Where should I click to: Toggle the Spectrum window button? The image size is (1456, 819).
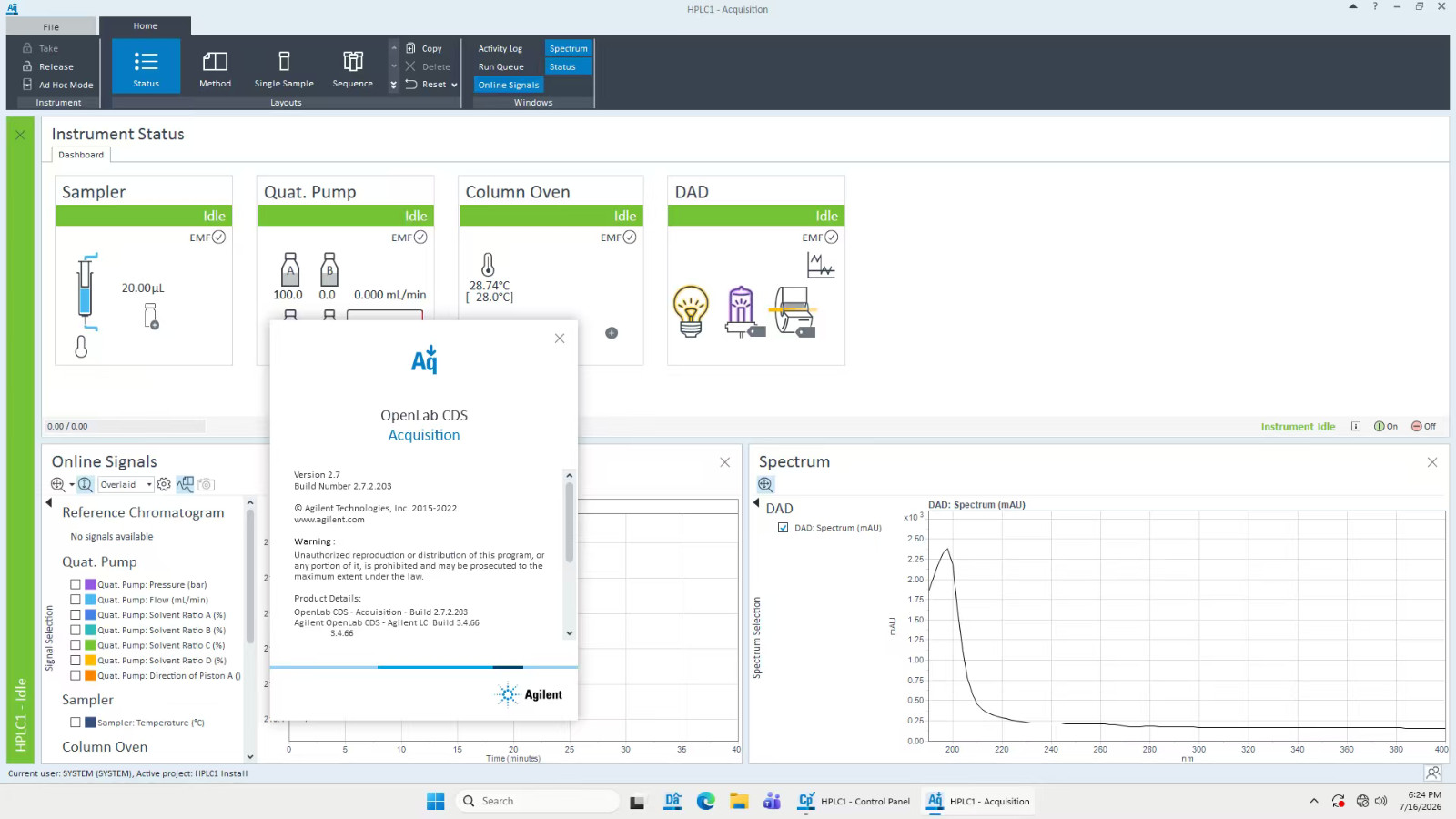click(569, 49)
